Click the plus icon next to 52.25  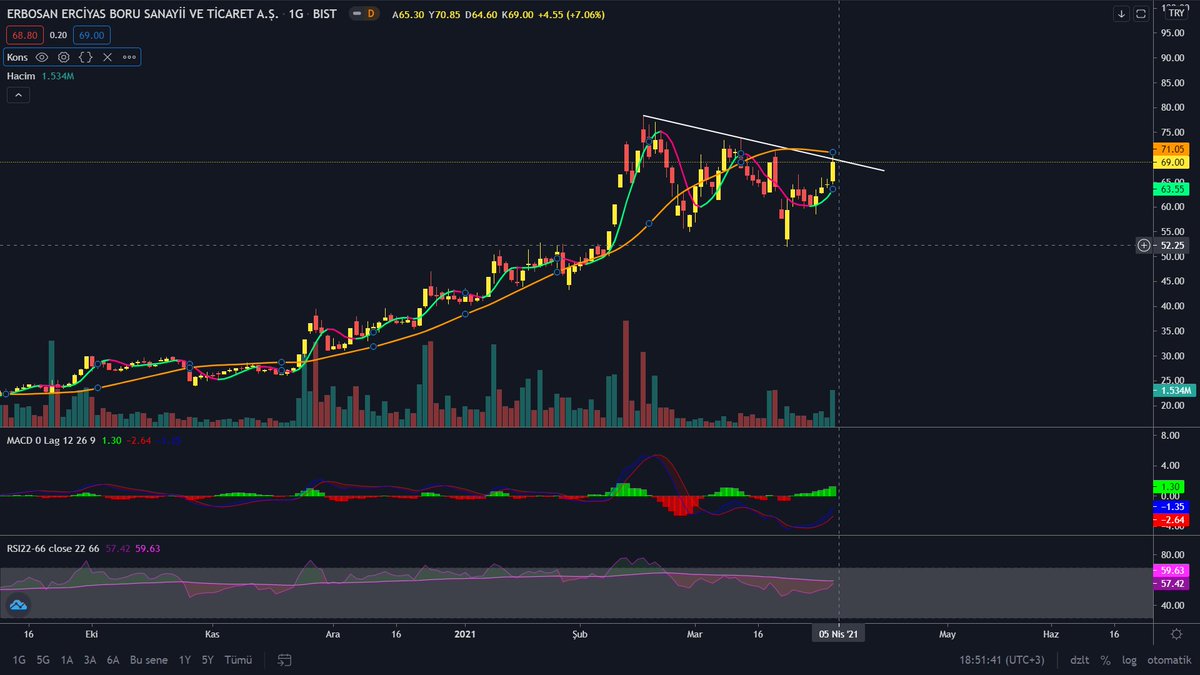(1144, 245)
